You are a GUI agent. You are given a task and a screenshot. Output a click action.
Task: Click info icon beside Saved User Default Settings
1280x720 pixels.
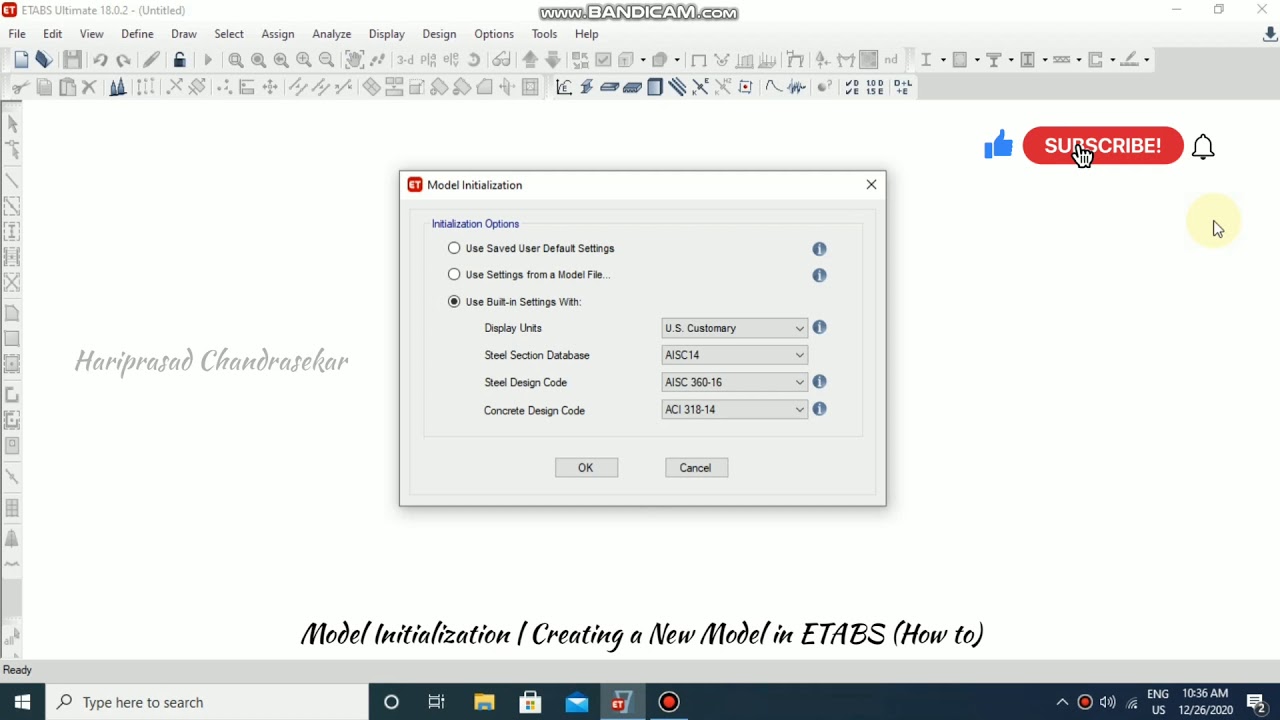[819, 248]
